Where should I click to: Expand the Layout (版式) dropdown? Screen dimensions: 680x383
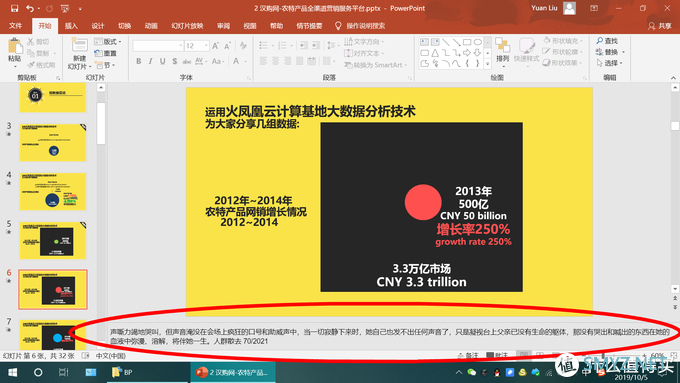[108, 42]
